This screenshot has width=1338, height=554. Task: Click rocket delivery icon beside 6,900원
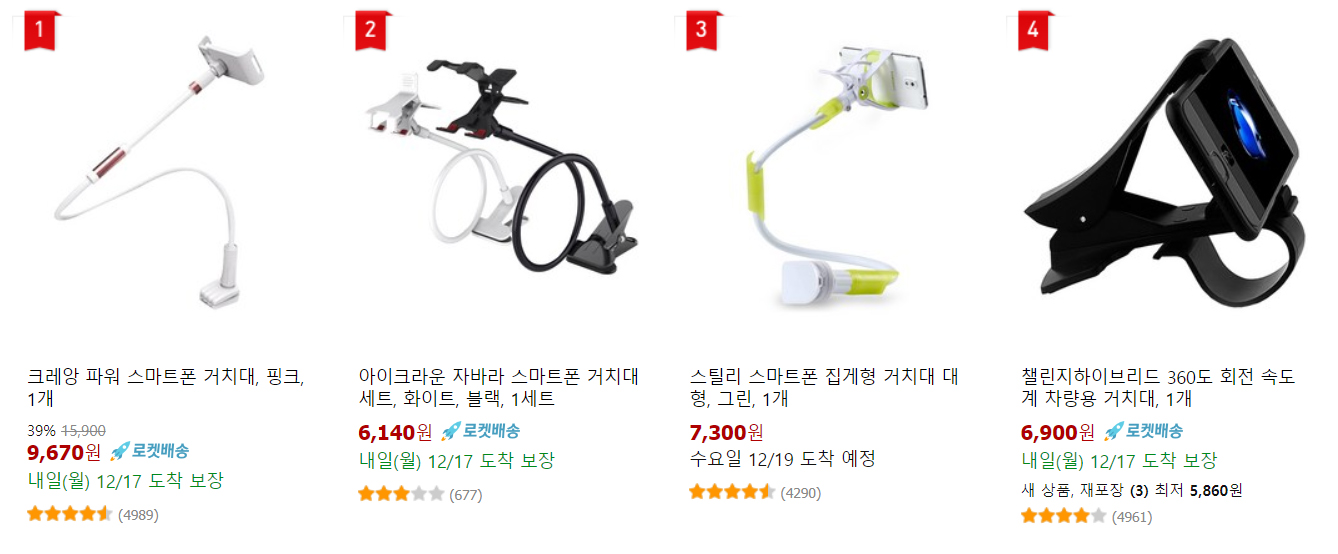point(1143,431)
